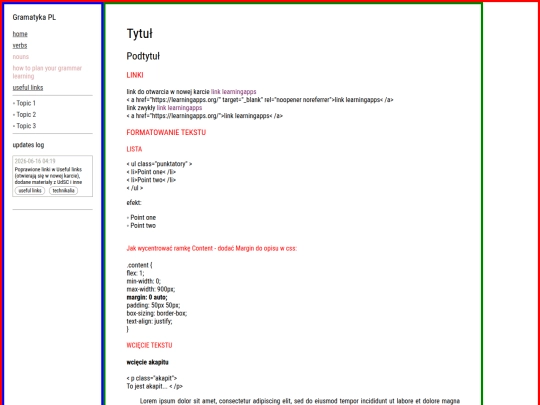Click the target="_blank" anchor code line
This screenshot has height=405, width=540.
(260, 100)
